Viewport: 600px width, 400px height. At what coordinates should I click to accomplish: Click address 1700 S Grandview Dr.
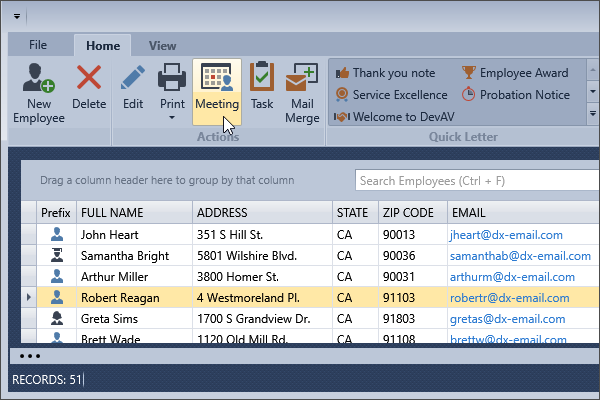click(262, 318)
